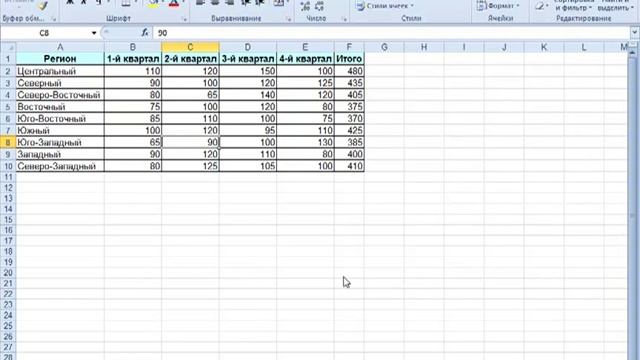Click the value 130 in Юго-Западный row
Screen dimensions: 640x360
(305, 142)
